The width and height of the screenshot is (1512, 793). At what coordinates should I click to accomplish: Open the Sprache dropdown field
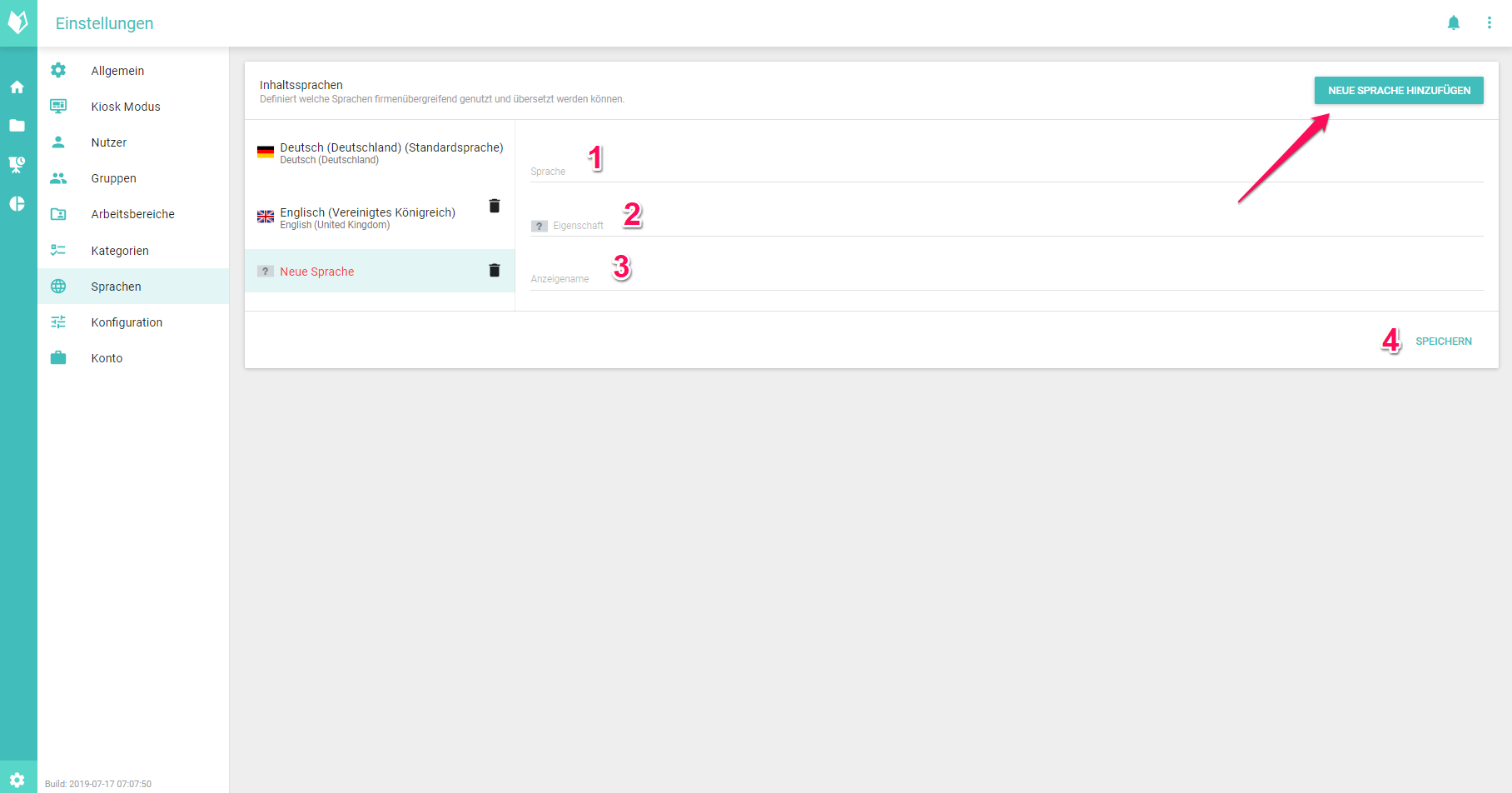(1006, 170)
